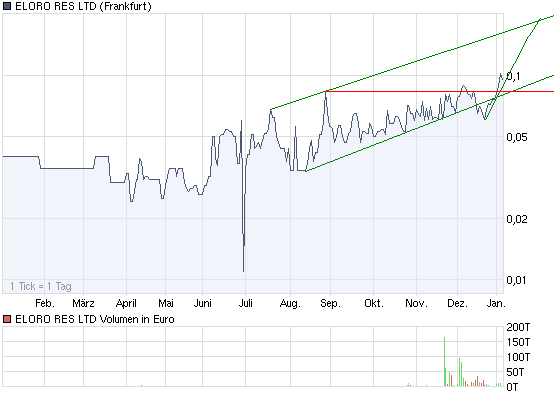Viewport: 554px width, 405px height.
Task: Click the 'März' month axis label
Action: point(83,303)
